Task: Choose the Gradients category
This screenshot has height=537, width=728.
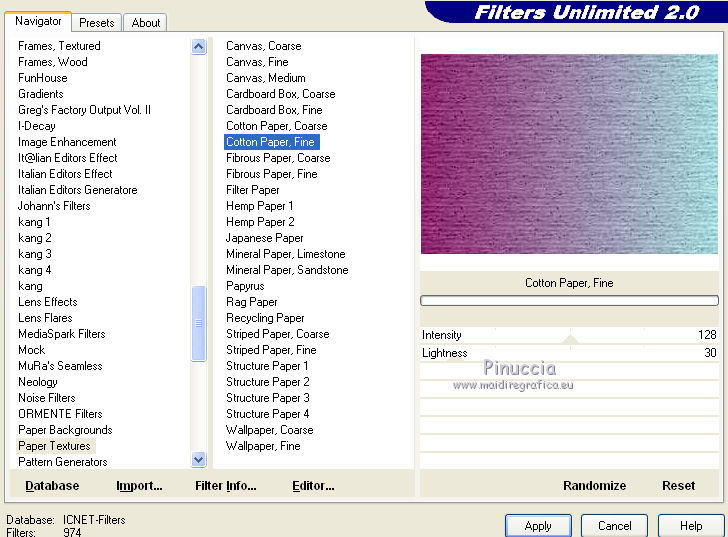Action: click(40, 94)
